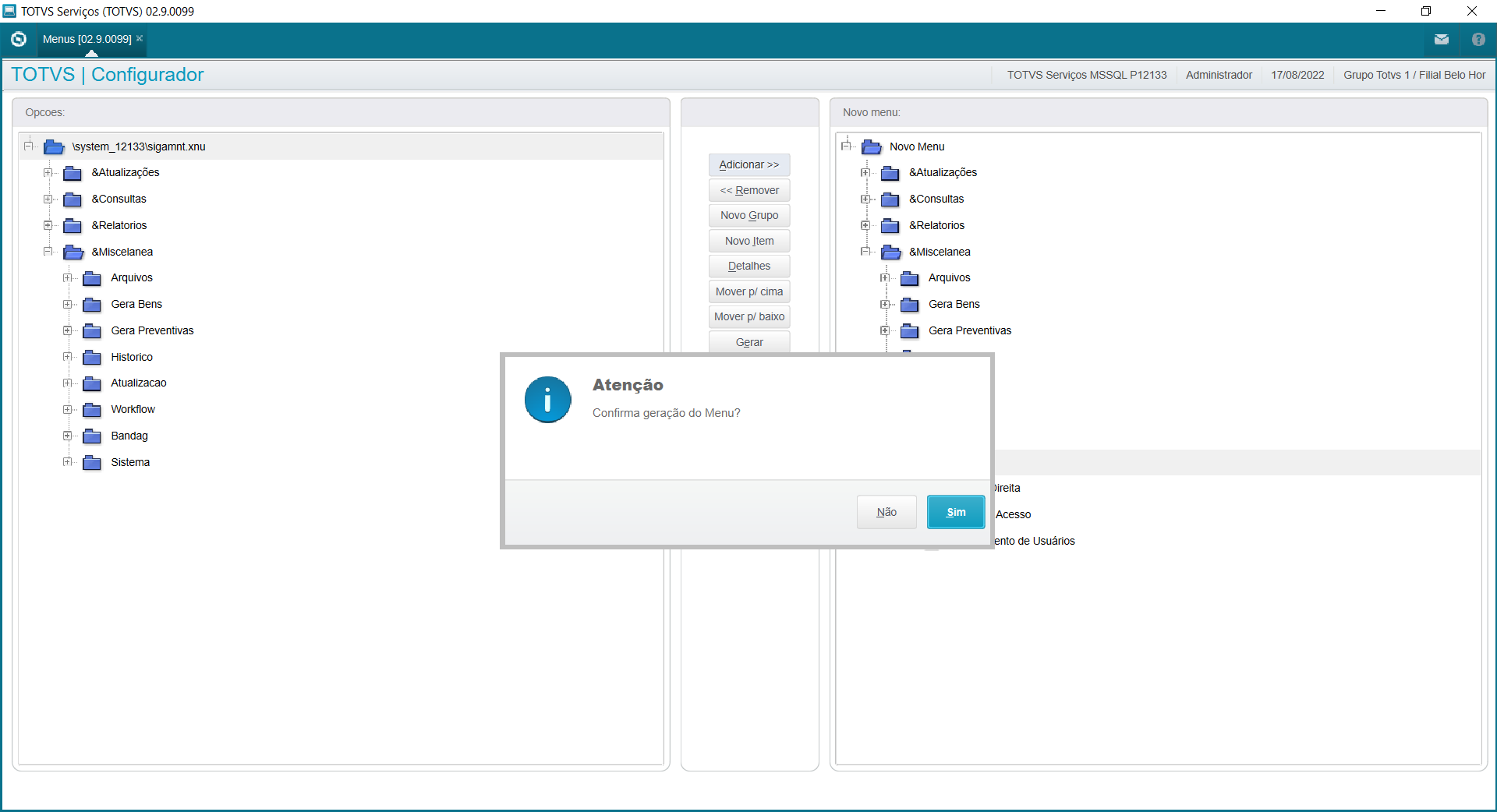Expand &Relatorios in Opcoes tree
Image resolution: width=1497 pixels, height=812 pixels.
point(48,225)
